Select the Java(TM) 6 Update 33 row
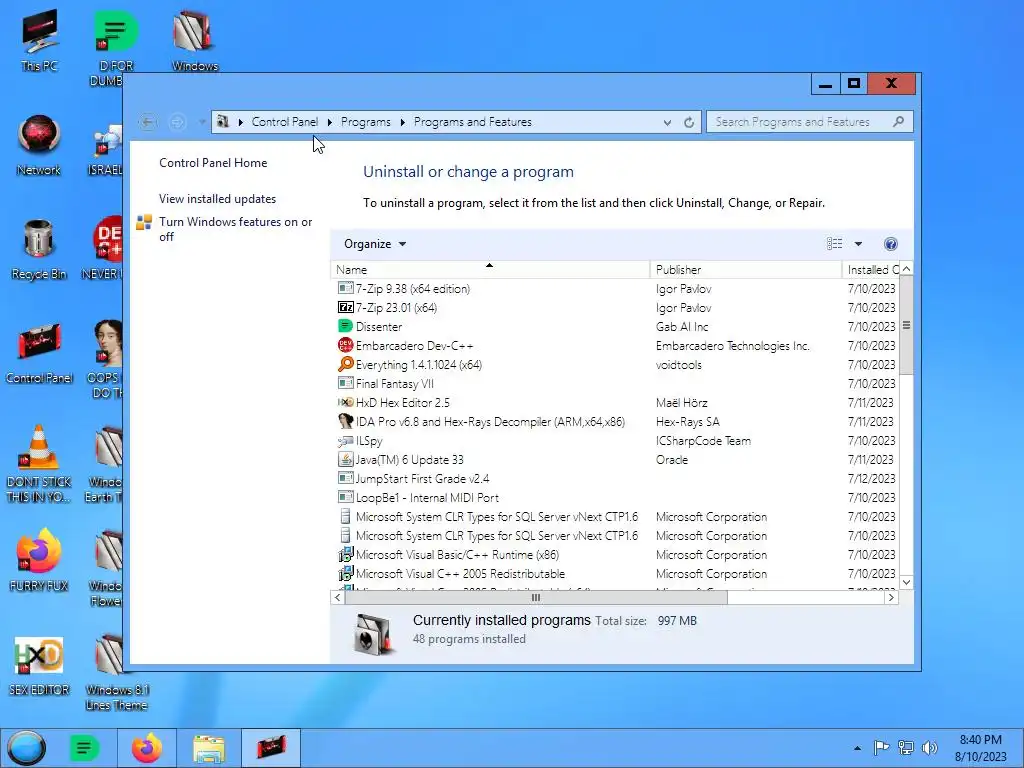The height and width of the screenshot is (768, 1024). [615, 460]
